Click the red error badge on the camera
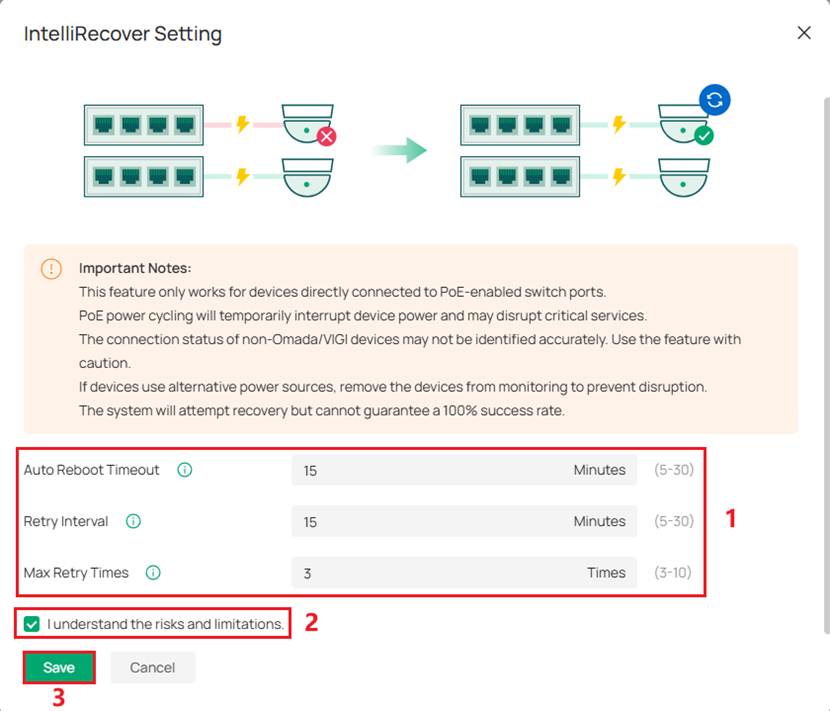This screenshot has width=830, height=711. (327, 137)
